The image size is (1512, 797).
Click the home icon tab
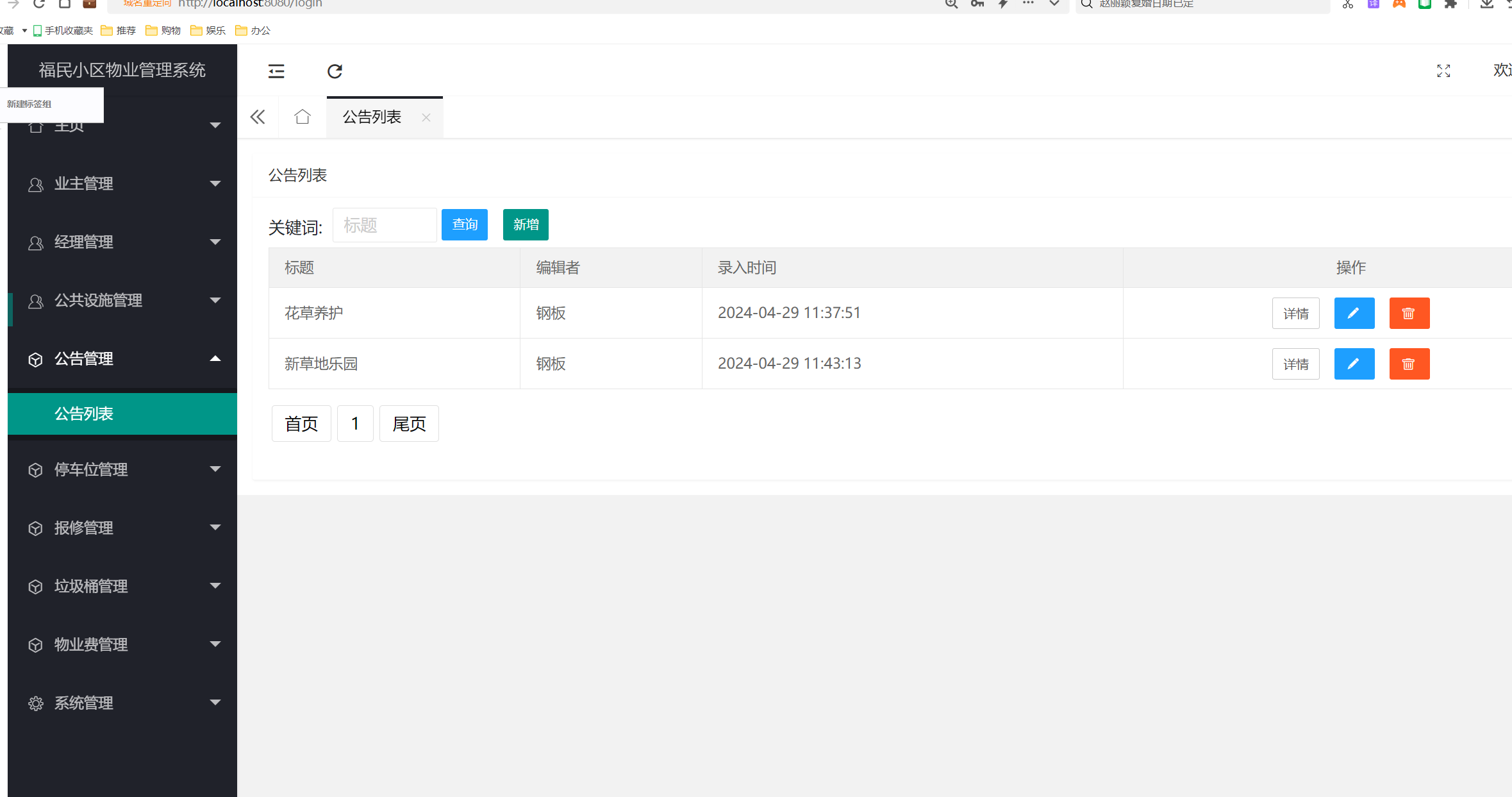coord(303,117)
